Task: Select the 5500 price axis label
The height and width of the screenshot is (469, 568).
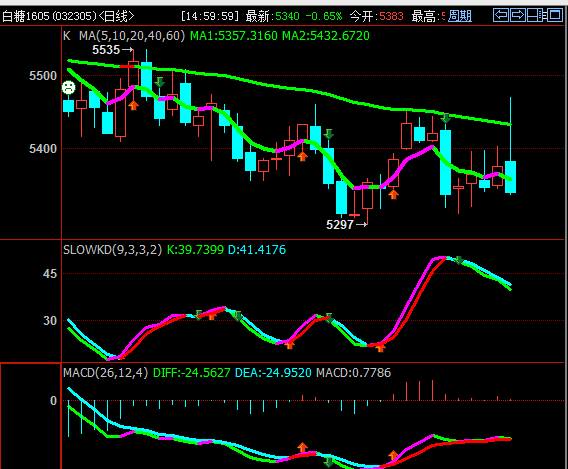Action: pyautogui.click(x=43, y=76)
